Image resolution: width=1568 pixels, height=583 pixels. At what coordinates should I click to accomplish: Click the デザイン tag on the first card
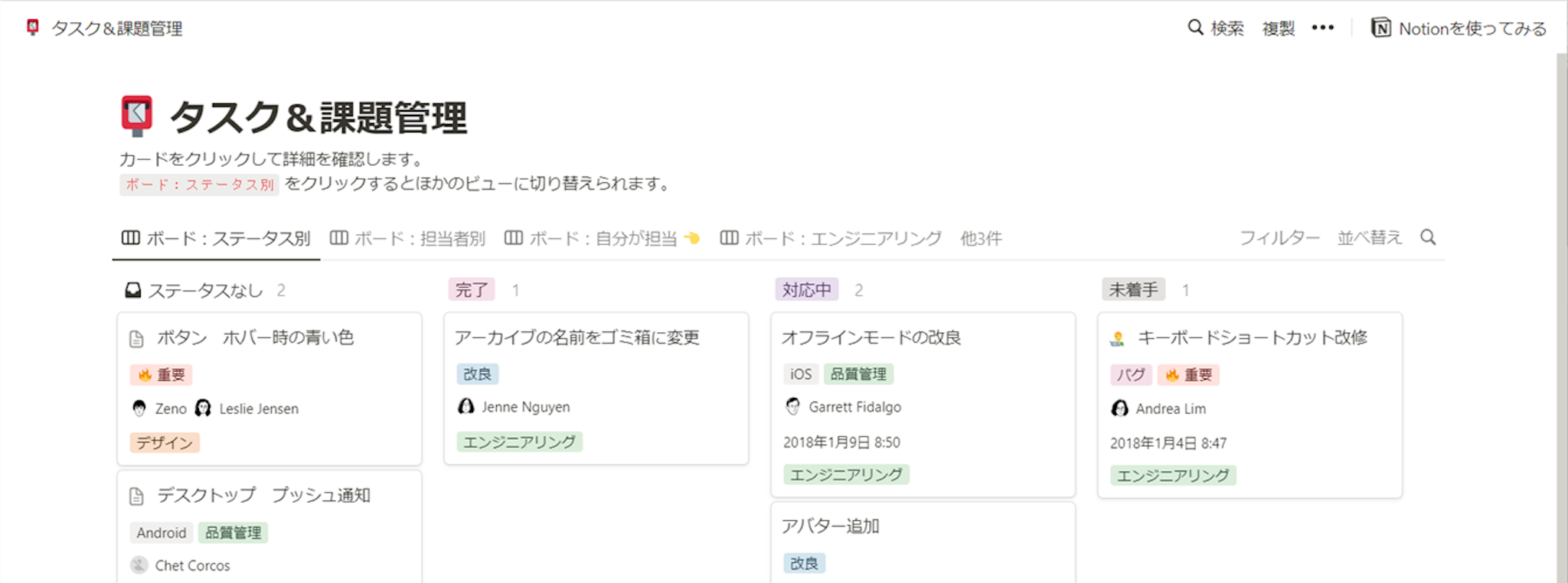pyautogui.click(x=165, y=443)
